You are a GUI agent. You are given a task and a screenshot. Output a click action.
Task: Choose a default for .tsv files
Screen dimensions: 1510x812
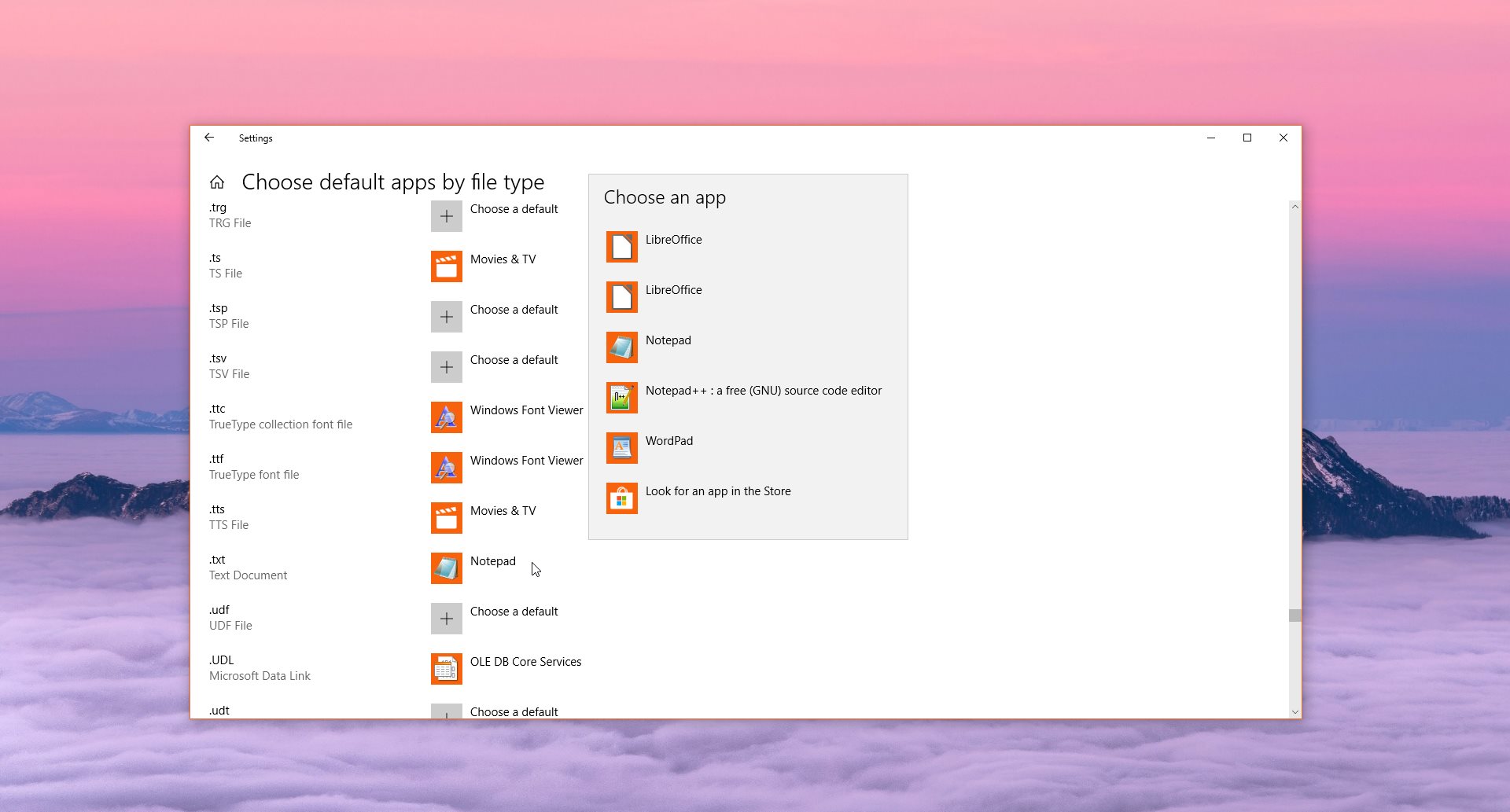coord(514,360)
